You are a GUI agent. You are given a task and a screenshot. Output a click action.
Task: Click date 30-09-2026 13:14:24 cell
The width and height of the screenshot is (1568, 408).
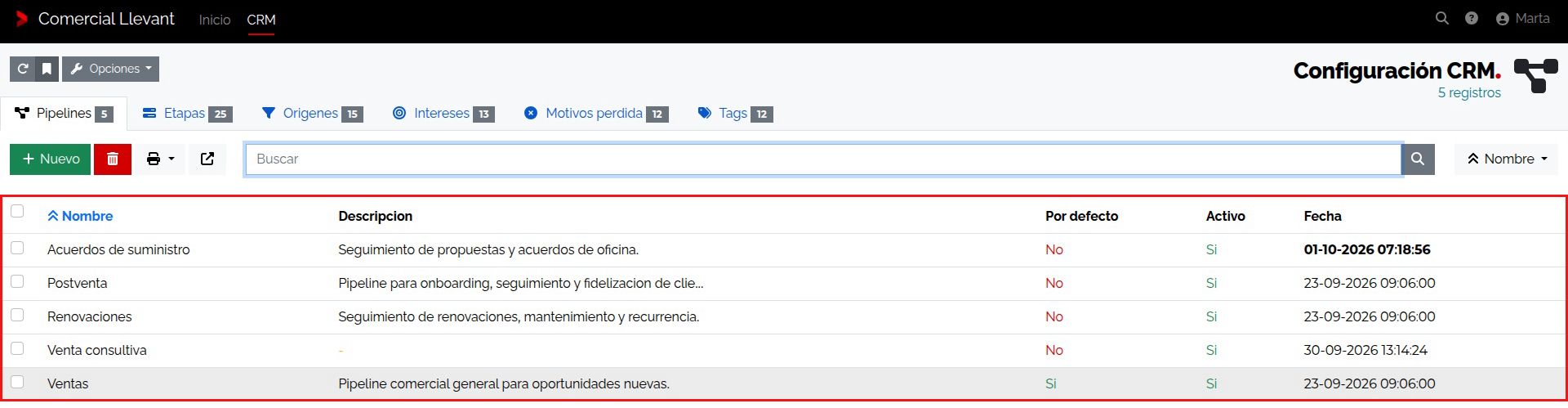(x=1365, y=350)
